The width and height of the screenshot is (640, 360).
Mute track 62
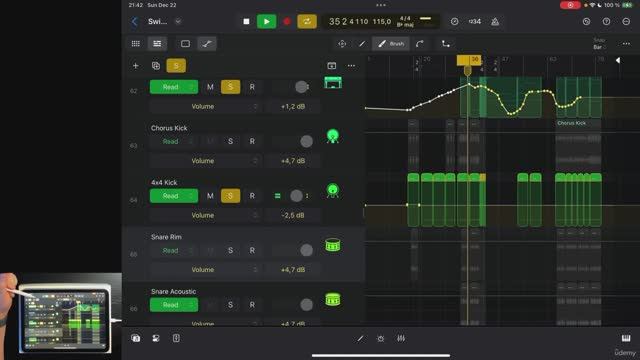click(x=210, y=87)
